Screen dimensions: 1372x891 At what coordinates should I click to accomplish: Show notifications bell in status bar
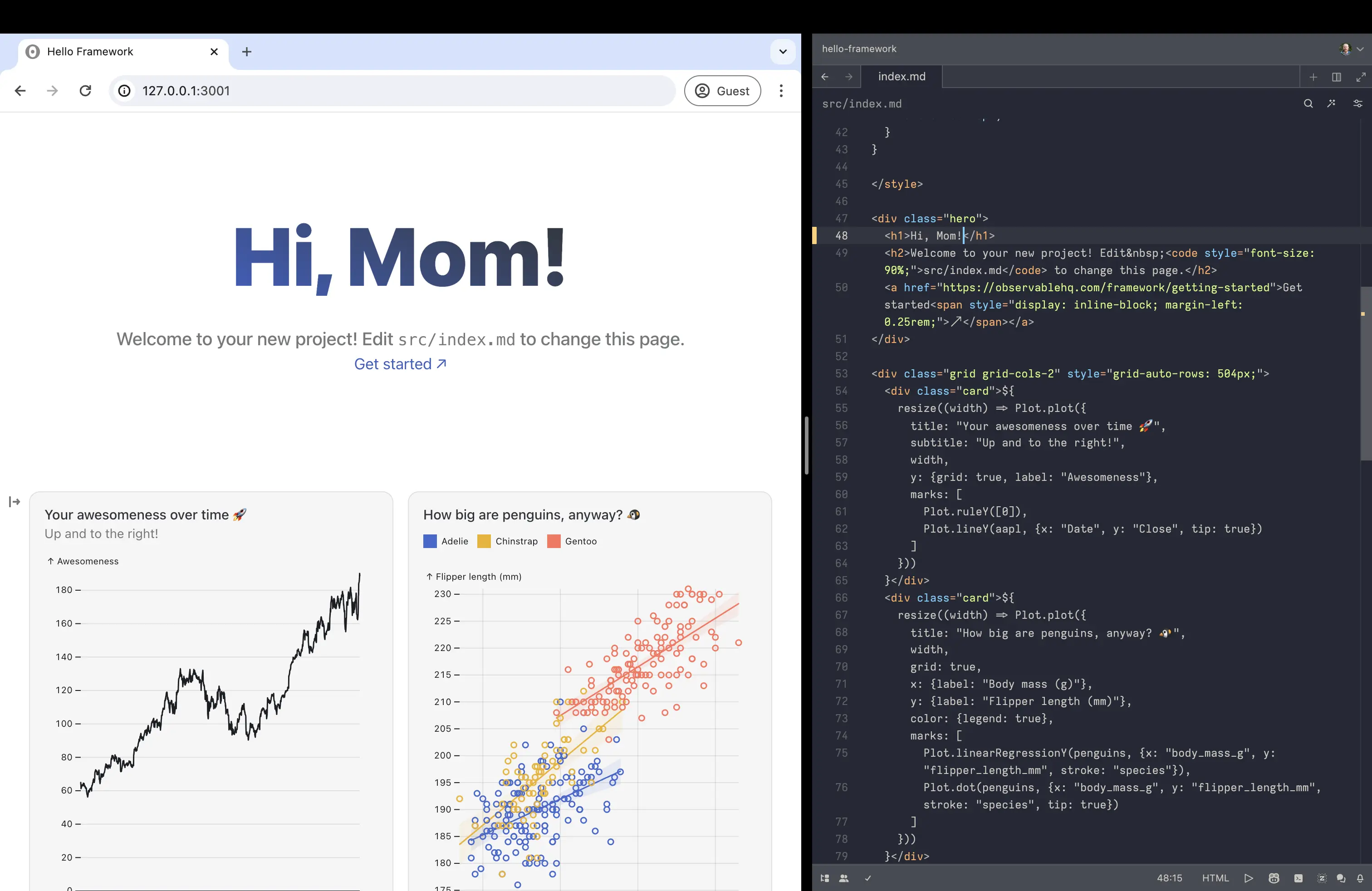[1360, 878]
